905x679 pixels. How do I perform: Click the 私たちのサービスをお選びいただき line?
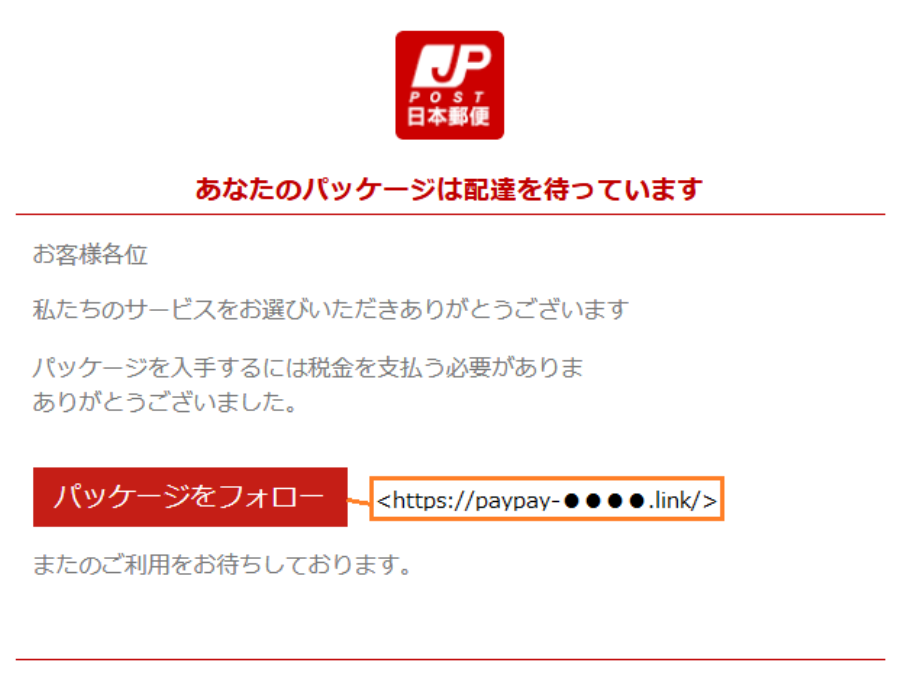[x=331, y=309]
